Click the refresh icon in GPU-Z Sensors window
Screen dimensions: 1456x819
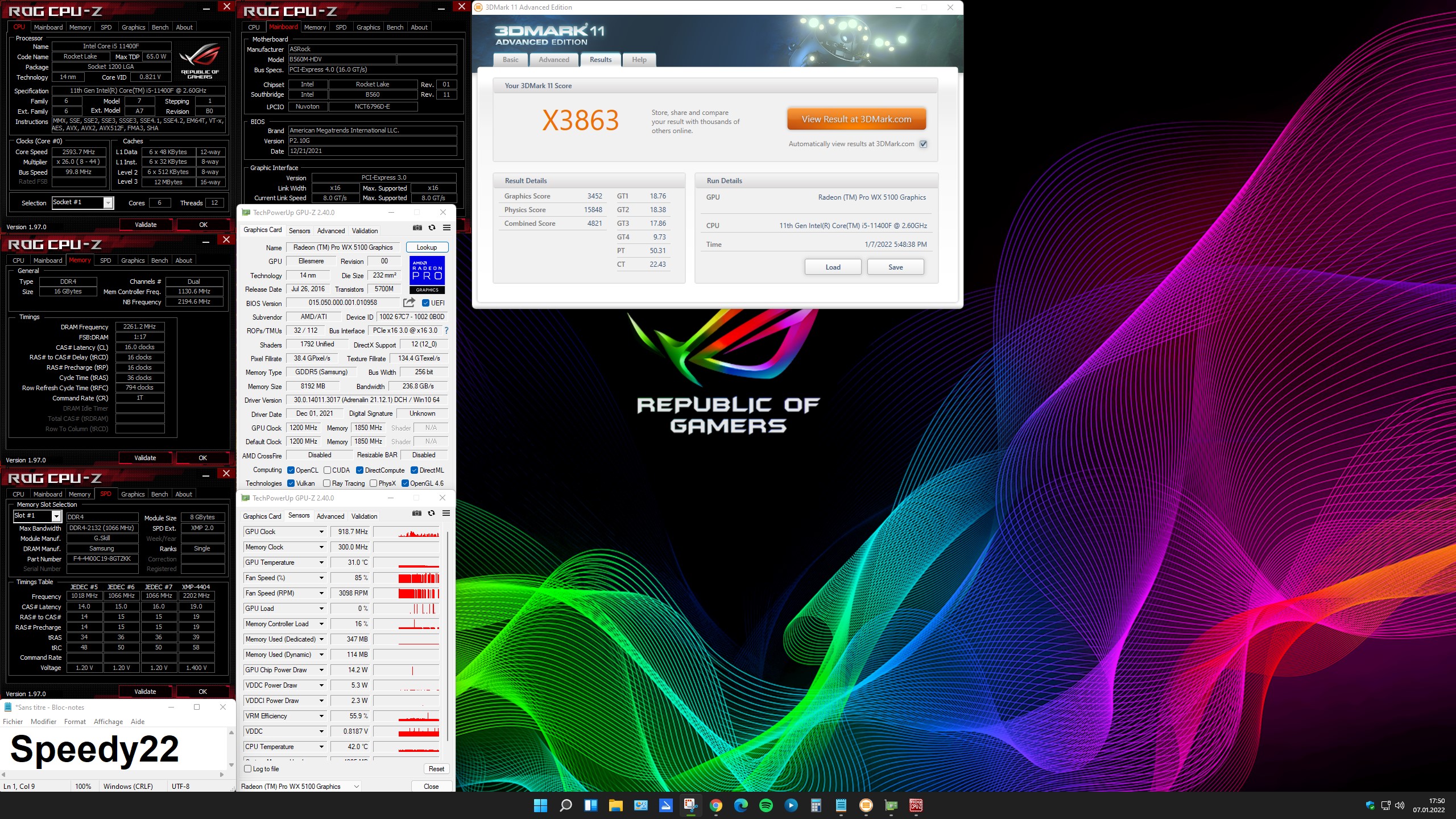pyautogui.click(x=432, y=513)
